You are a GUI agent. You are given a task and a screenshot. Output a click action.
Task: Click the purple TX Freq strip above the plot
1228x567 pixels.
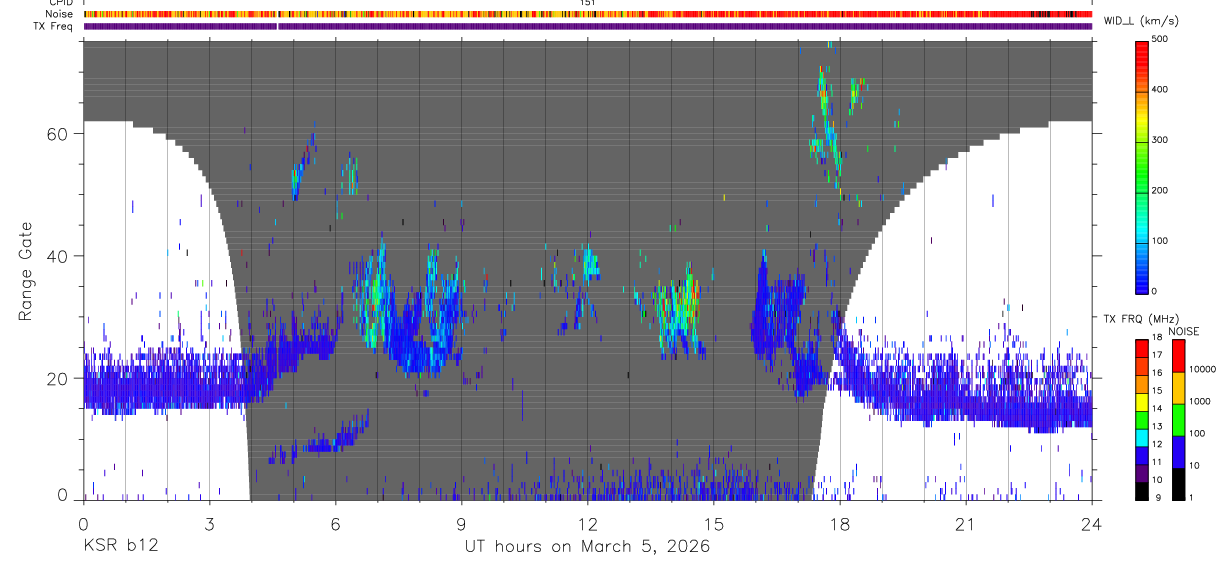(587, 26)
